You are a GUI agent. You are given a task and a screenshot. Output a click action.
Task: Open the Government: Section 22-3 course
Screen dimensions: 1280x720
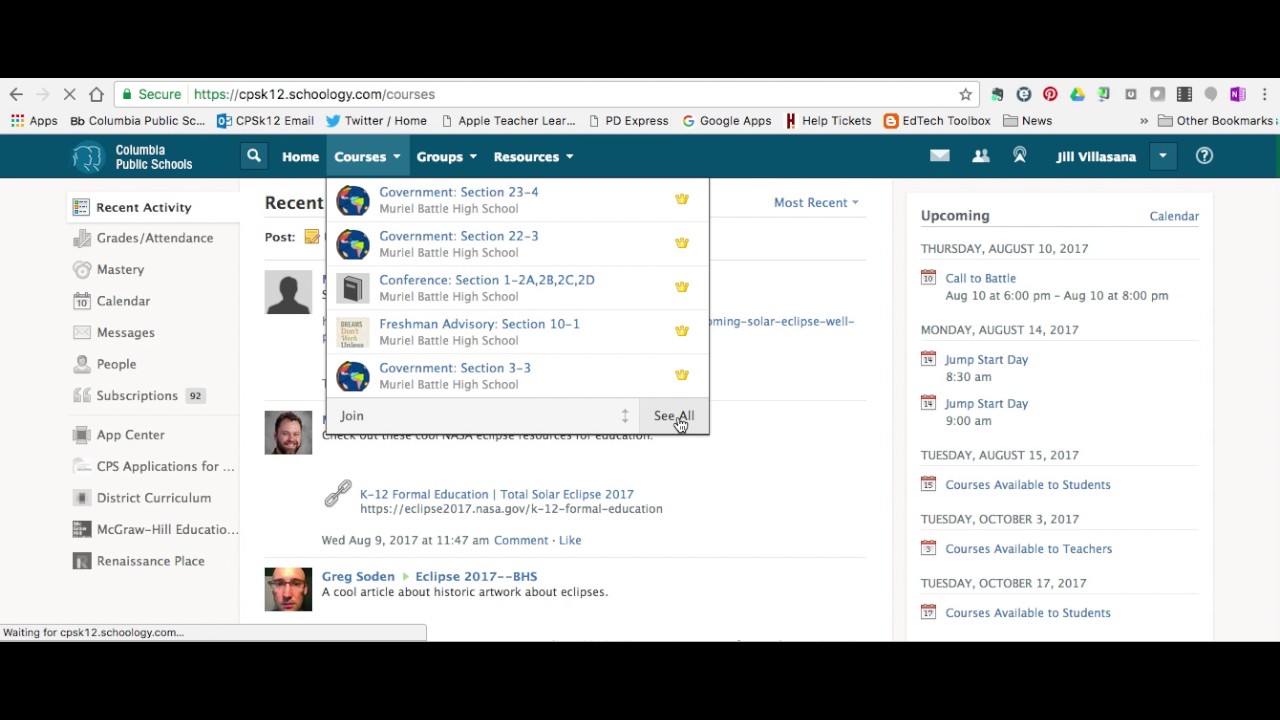click(x=459, y=236)
